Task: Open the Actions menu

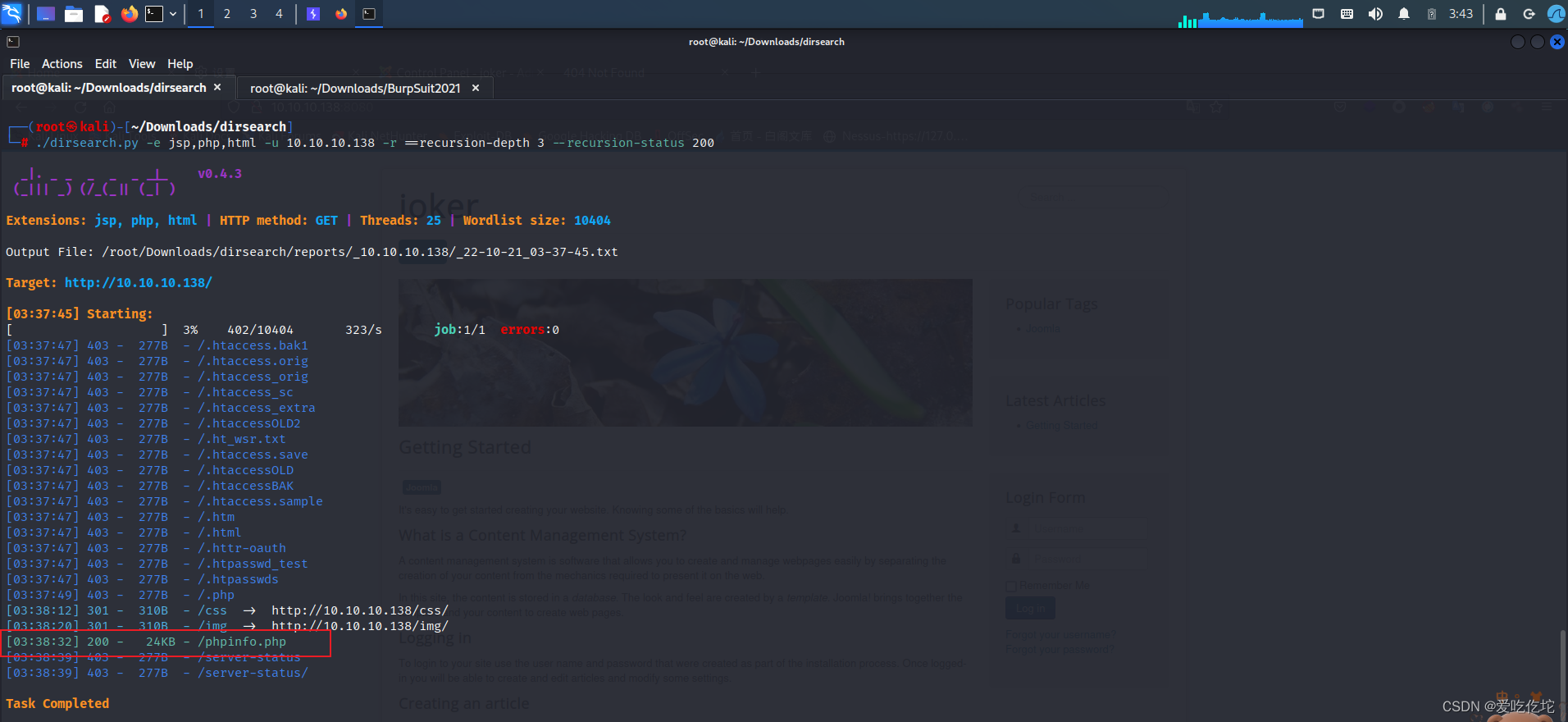Action: [62, 64]
